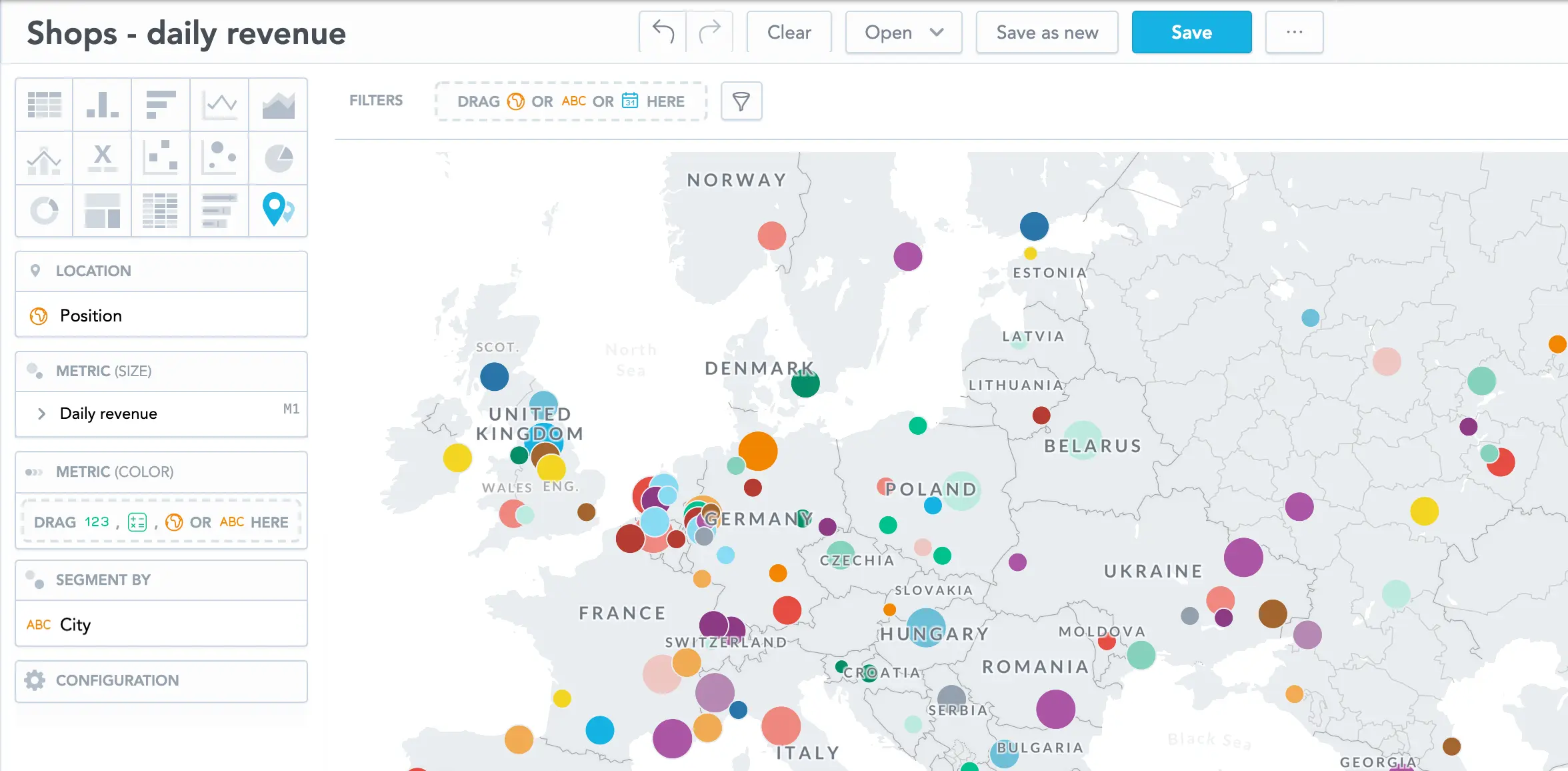The image size is (1568, 771).
Task: Select the scatter plot visualization icon
Action: pyautogui.click(x=161, y=158)
